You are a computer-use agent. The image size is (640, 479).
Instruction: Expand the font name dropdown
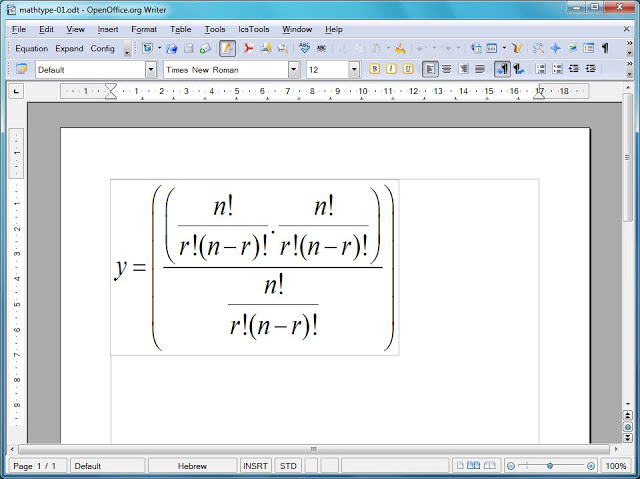point(293,70)
